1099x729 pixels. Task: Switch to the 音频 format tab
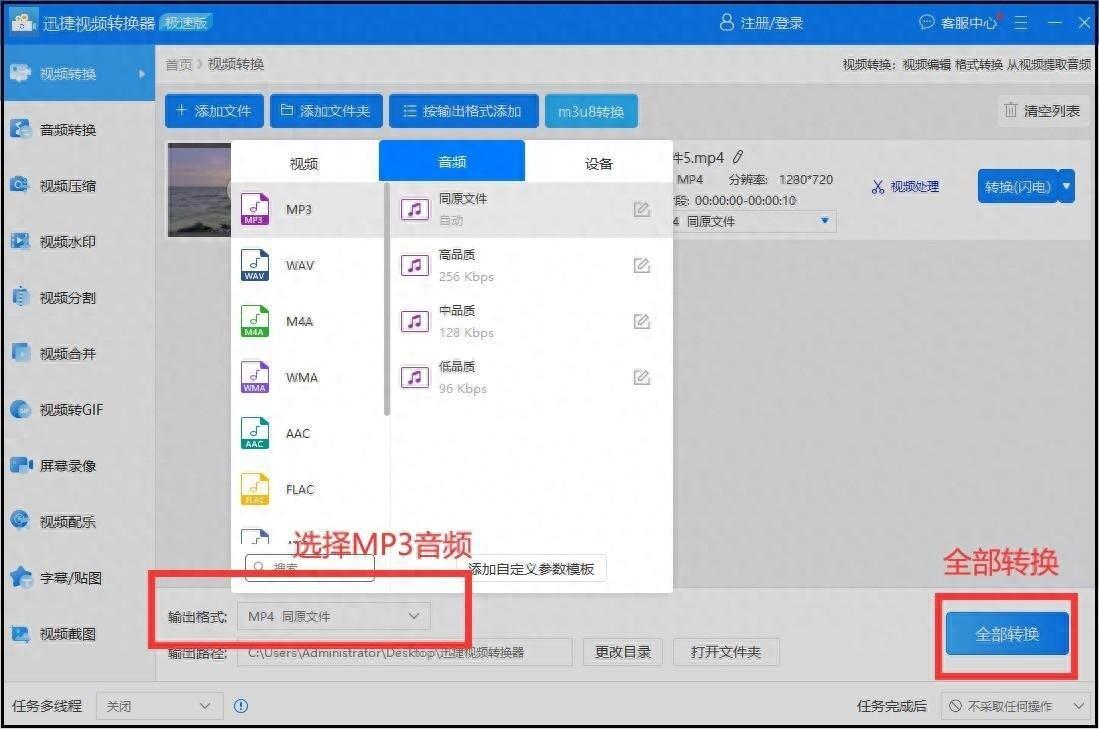point(452,162)
